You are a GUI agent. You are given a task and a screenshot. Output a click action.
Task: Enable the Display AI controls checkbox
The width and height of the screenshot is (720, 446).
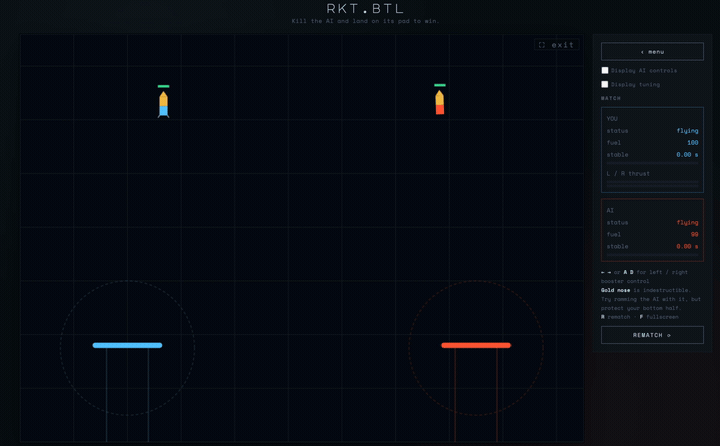tap(605, 70)
